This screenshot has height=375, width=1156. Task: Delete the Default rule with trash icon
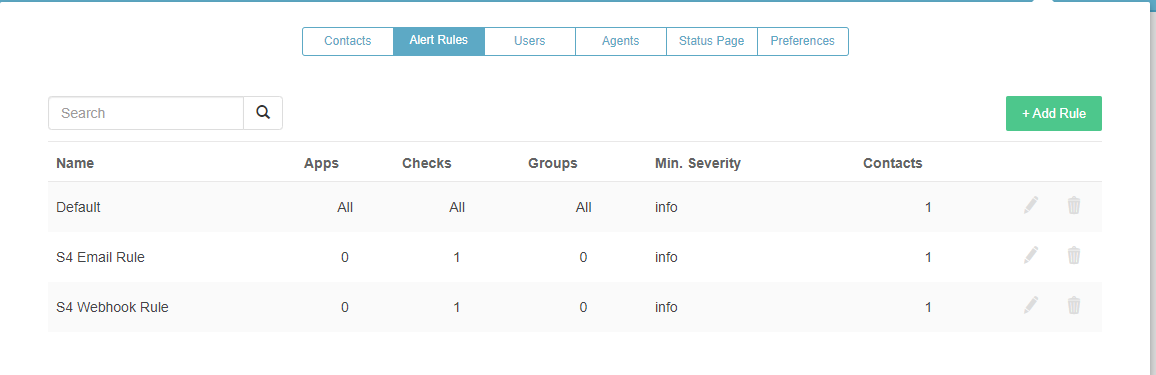coord(1074,205)
